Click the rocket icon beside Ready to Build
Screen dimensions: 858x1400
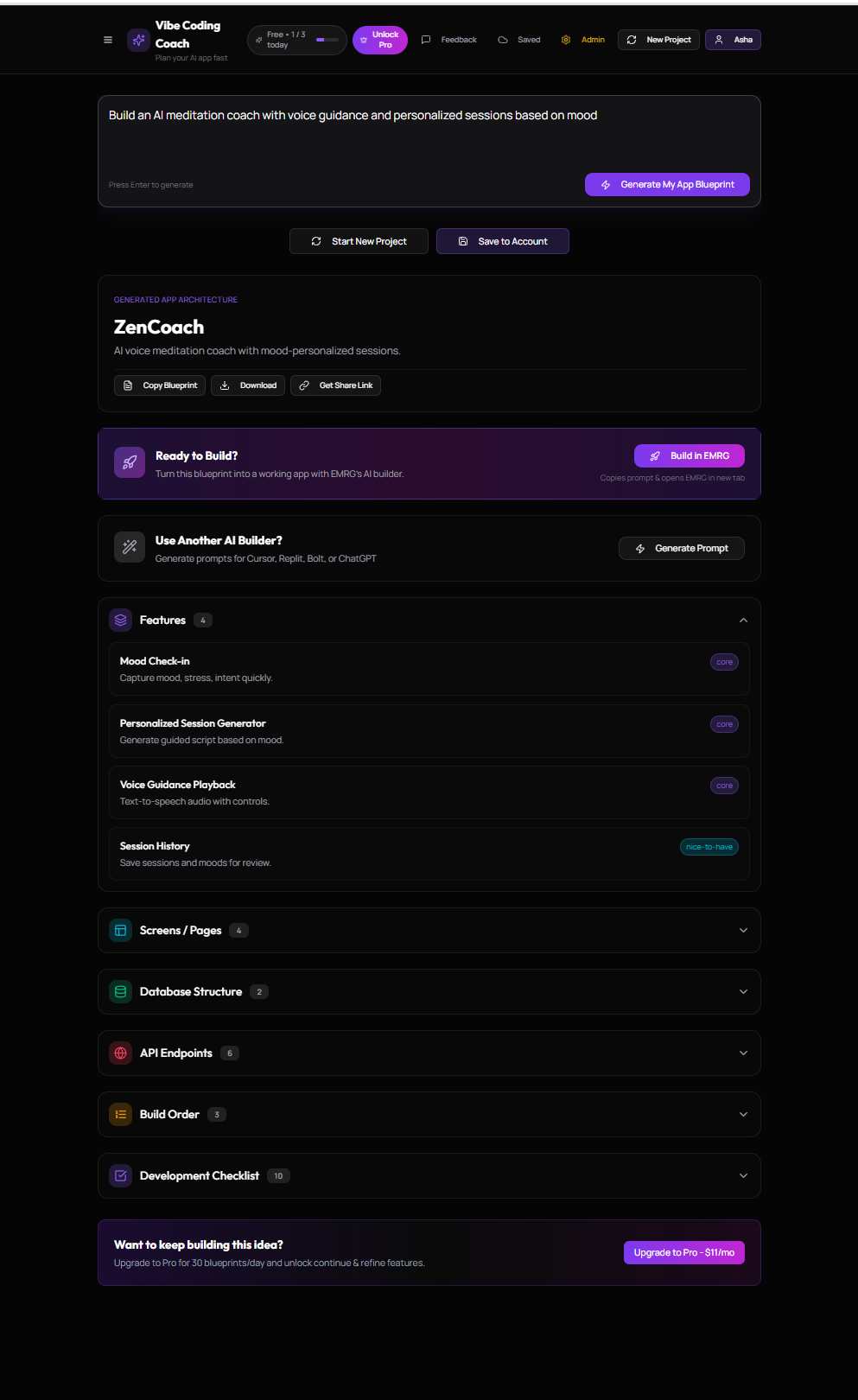[130, 462]
